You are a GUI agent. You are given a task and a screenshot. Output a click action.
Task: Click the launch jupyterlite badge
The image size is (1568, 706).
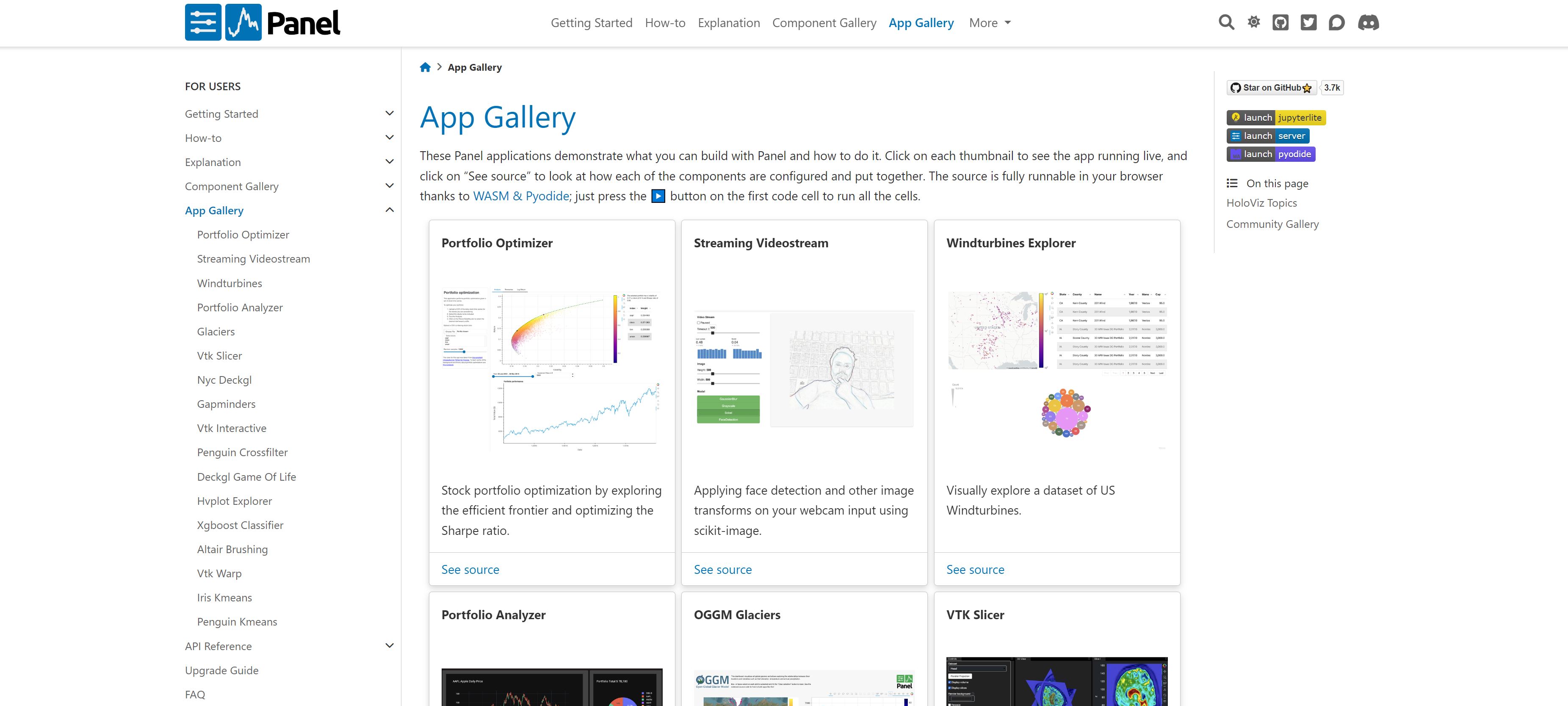1275,117
